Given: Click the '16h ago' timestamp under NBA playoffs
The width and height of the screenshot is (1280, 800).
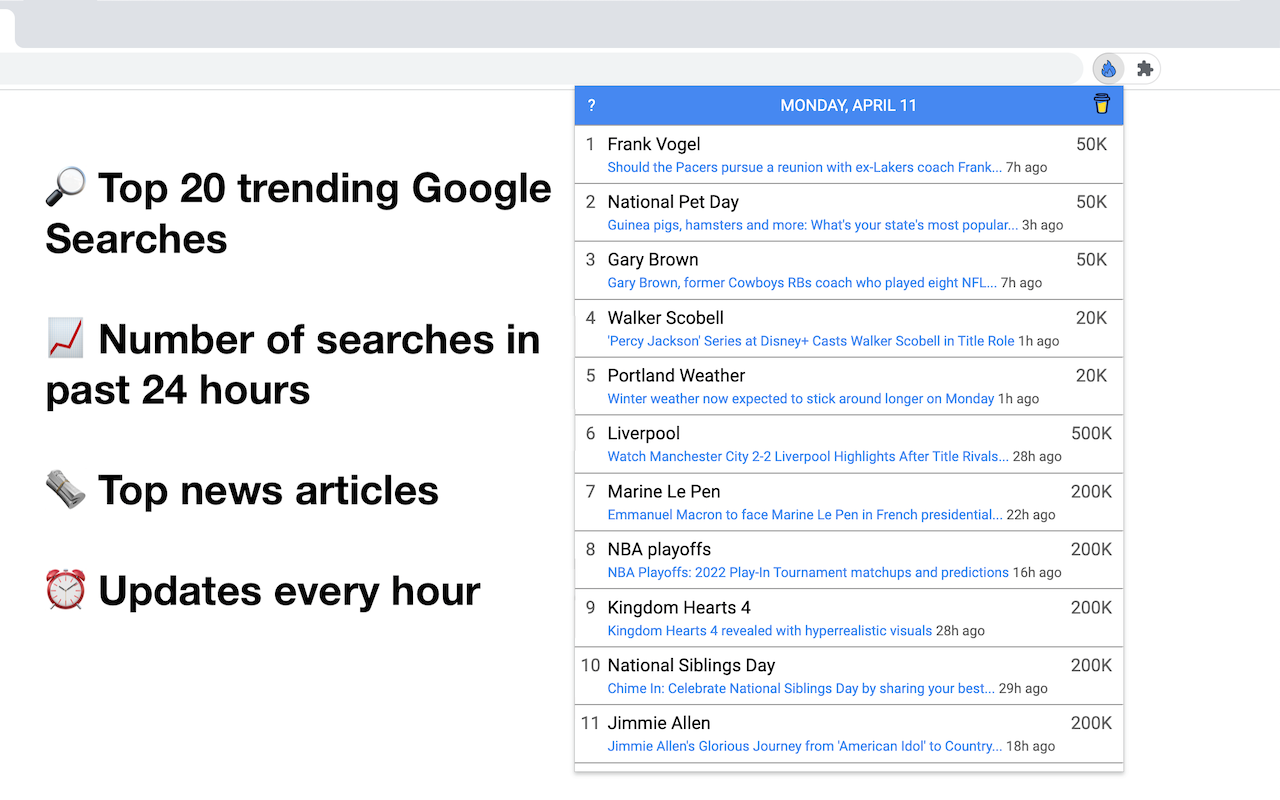Looking at the screenshot, I should pyautogui.click(x=1037, y=573).
